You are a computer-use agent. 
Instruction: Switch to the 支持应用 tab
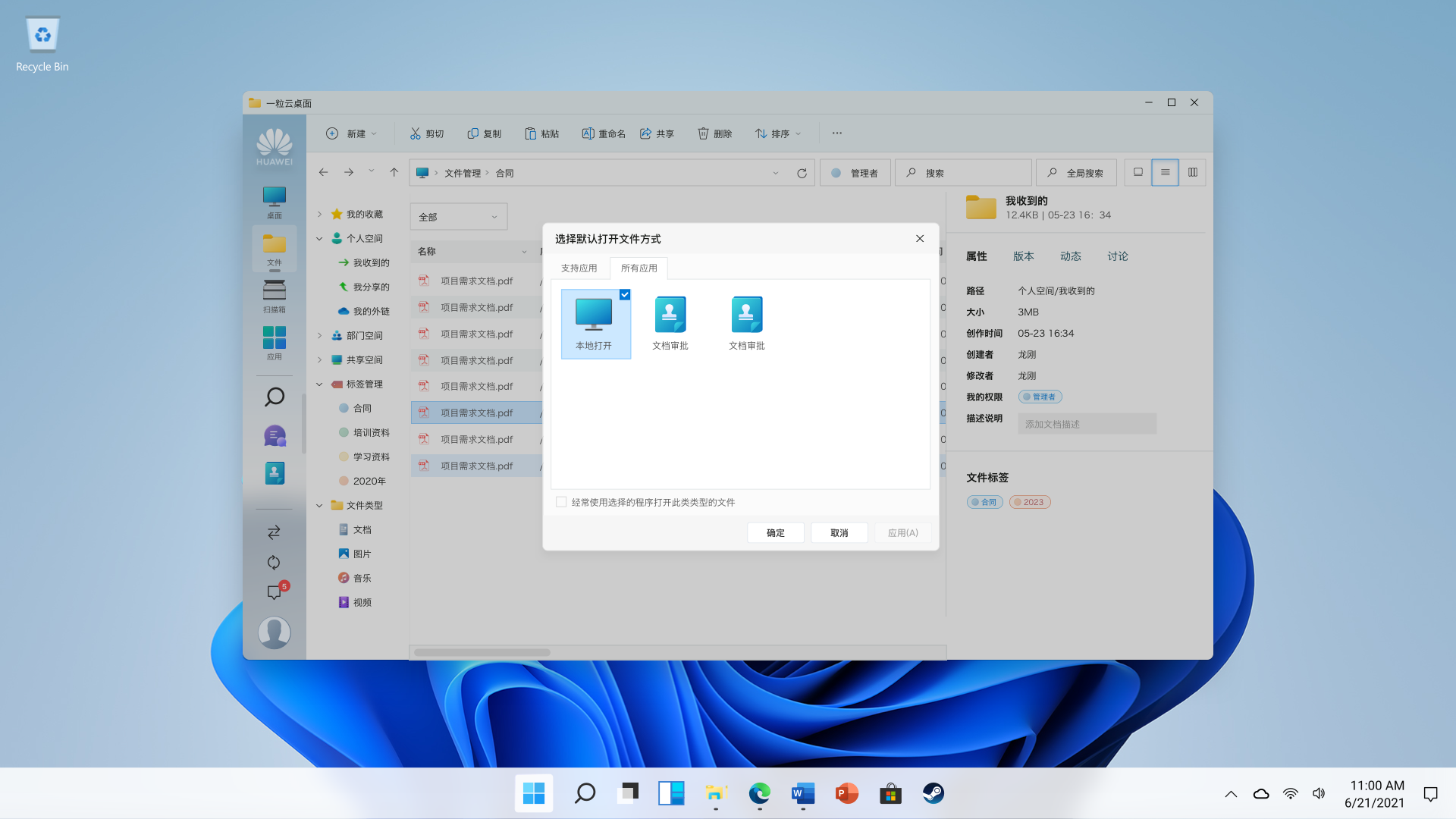coord(579,268)
